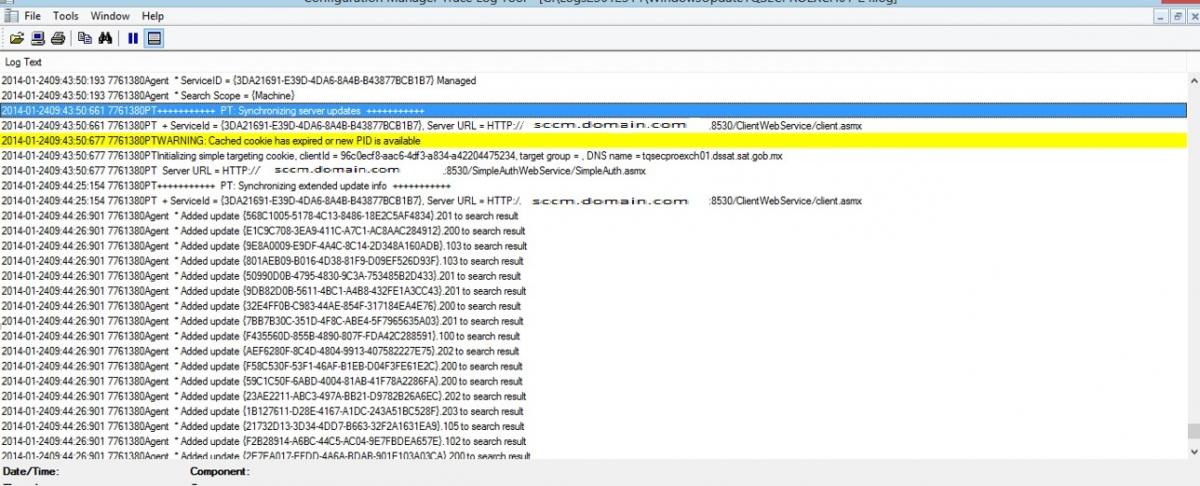Click the Find binoculars icon
The height and width of the screenshot is (486, 1200).
click(x=105, y=39)
